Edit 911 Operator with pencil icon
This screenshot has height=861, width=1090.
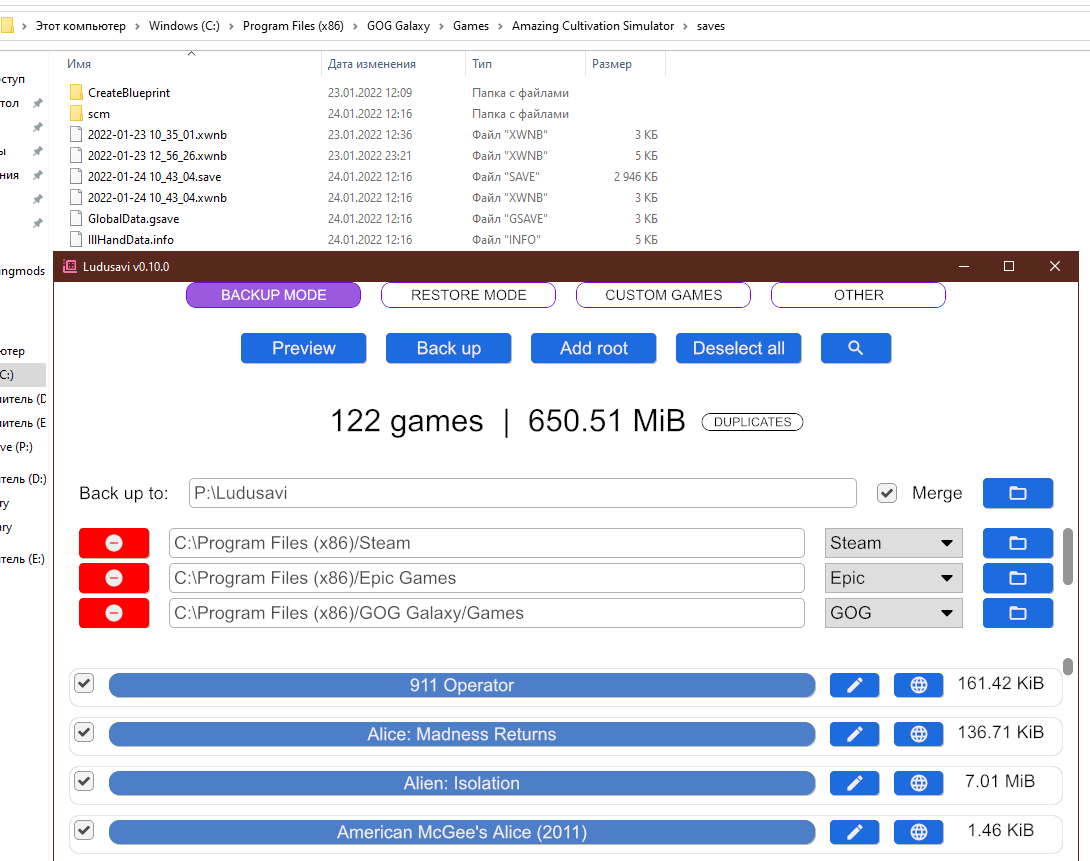pyautogui.click(x=854, y=685)
